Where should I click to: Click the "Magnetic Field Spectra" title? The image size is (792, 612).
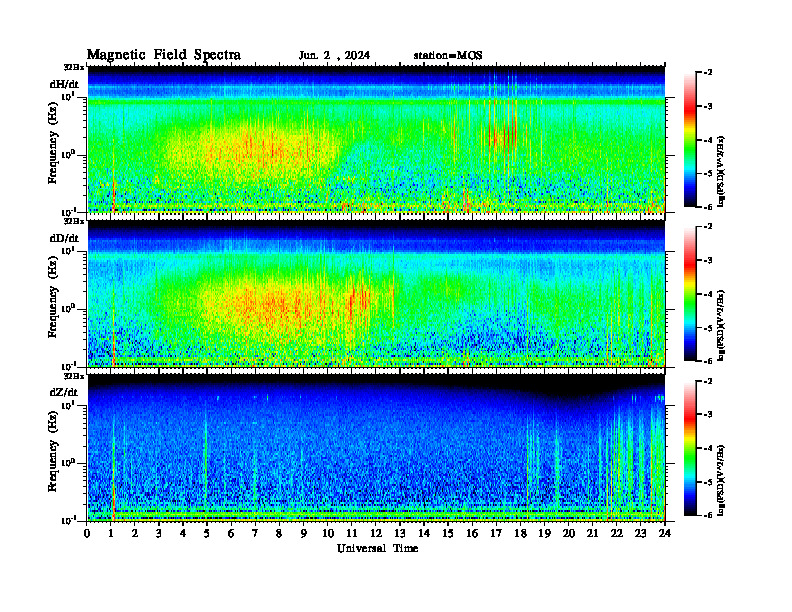[x=164, y=55]
